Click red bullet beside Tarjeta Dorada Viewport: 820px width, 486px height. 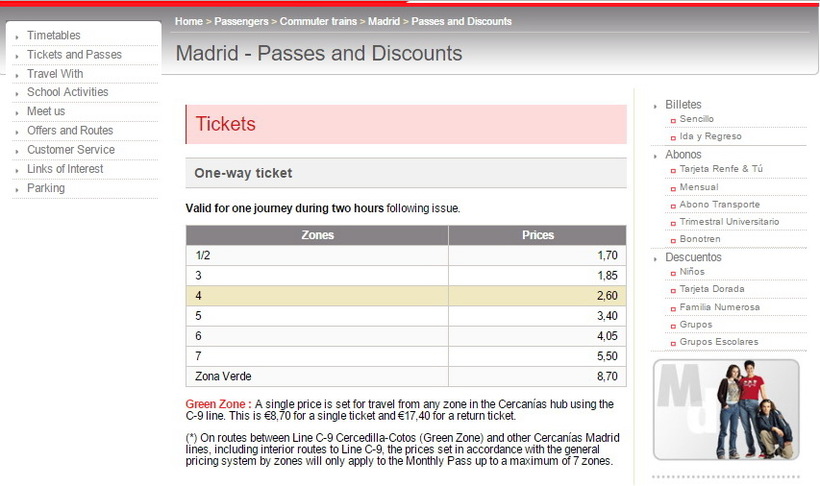pos(673,290)
